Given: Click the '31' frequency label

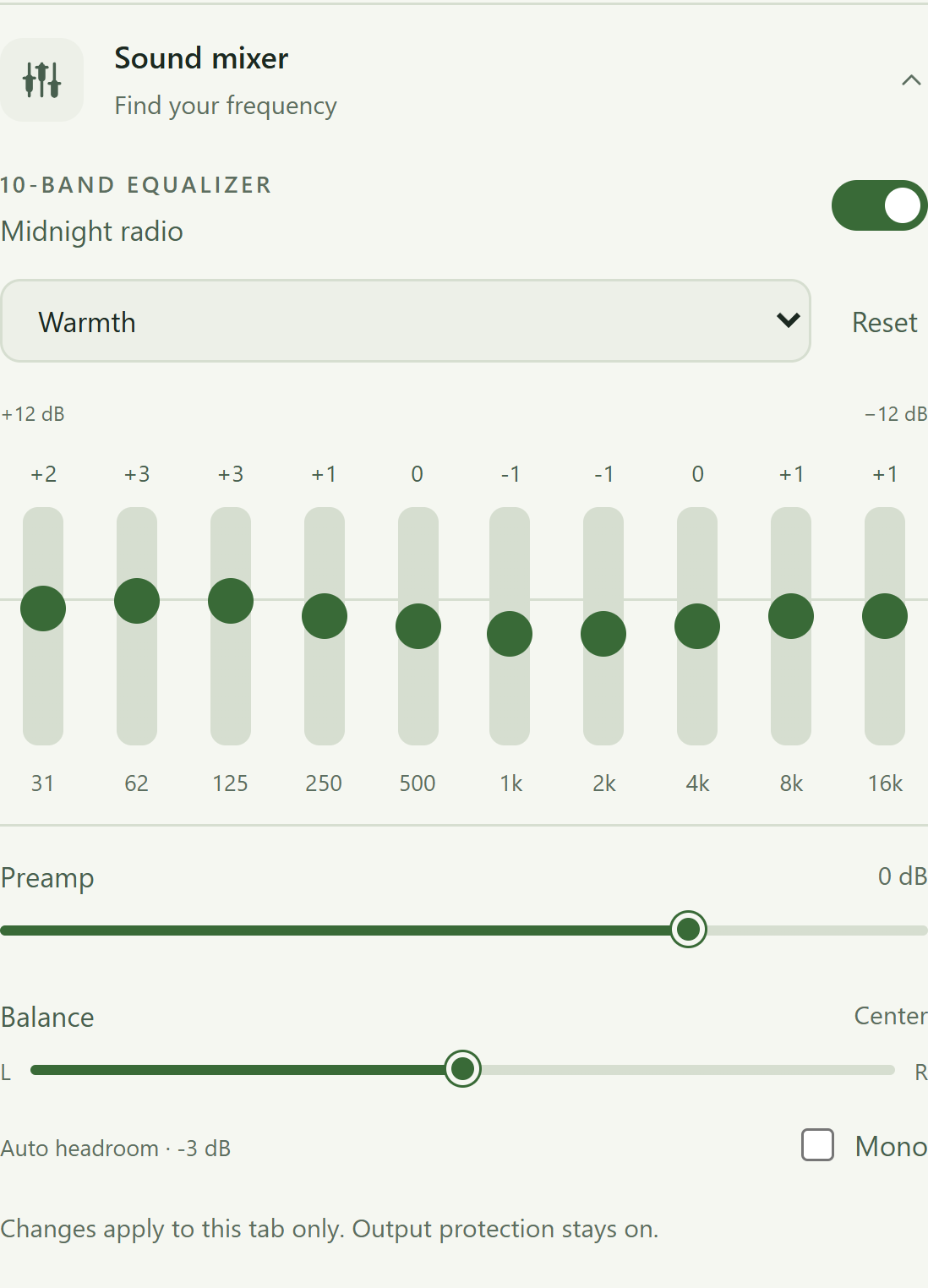Looking at the screenshot, I should coord(42,783).
